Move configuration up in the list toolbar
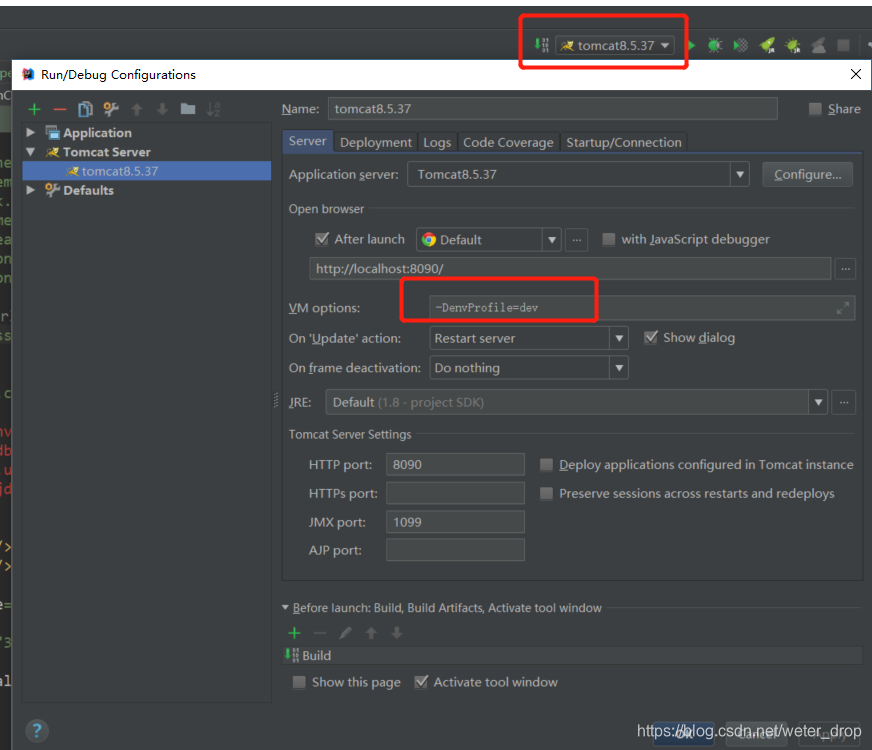Image resolution: width=872 pixels, height=750 pixels. click(136, 109)
